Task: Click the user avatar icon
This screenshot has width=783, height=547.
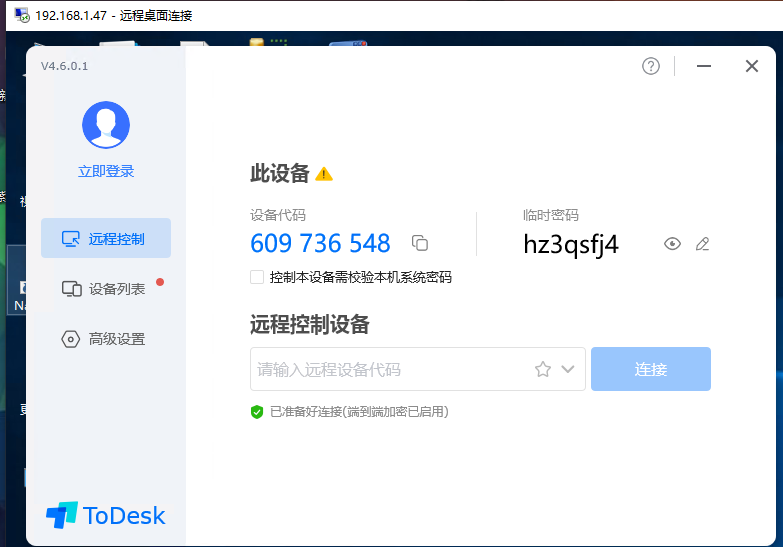Action: [106, 124]
